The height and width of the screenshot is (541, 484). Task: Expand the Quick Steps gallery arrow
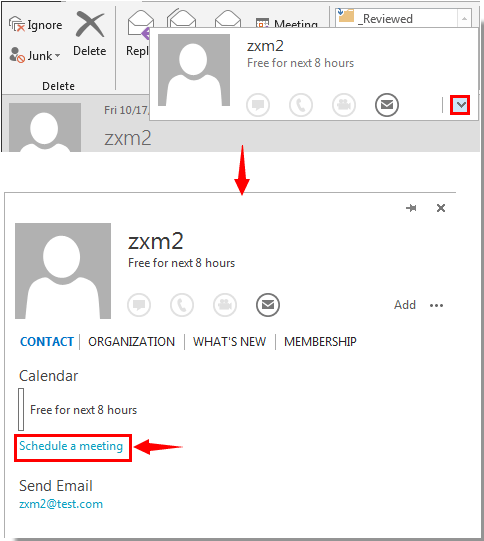464,18
